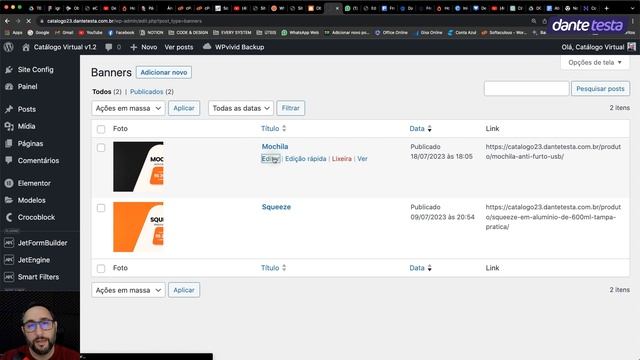Sort by Data in table footer
The image size is (640, 360).
click(420, 268)
